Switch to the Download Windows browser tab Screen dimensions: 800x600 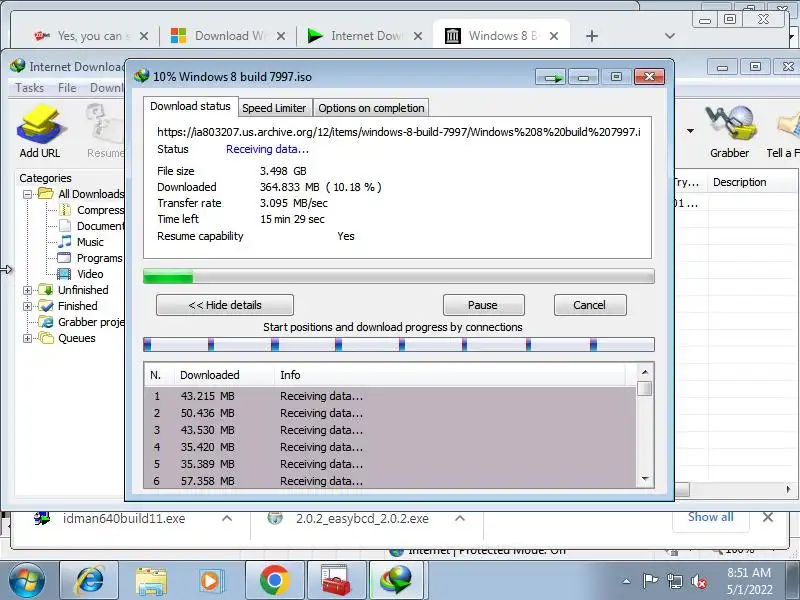click(228, 36)
